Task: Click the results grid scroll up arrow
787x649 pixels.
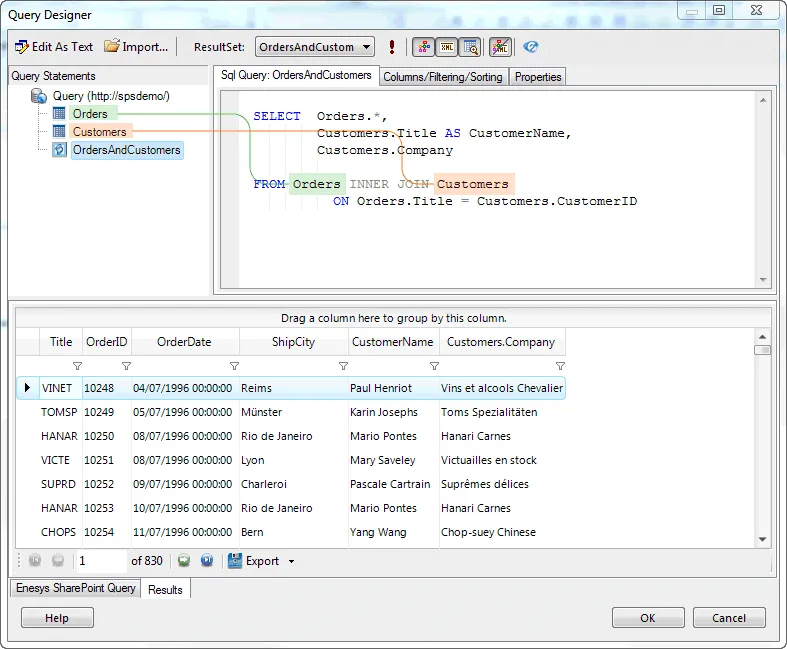Action: pos(762,337)
